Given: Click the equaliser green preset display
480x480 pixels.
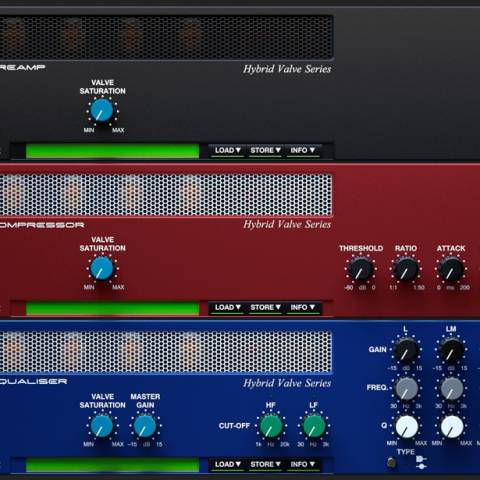Looking at the screenshot, I should [x=112, y=465].
